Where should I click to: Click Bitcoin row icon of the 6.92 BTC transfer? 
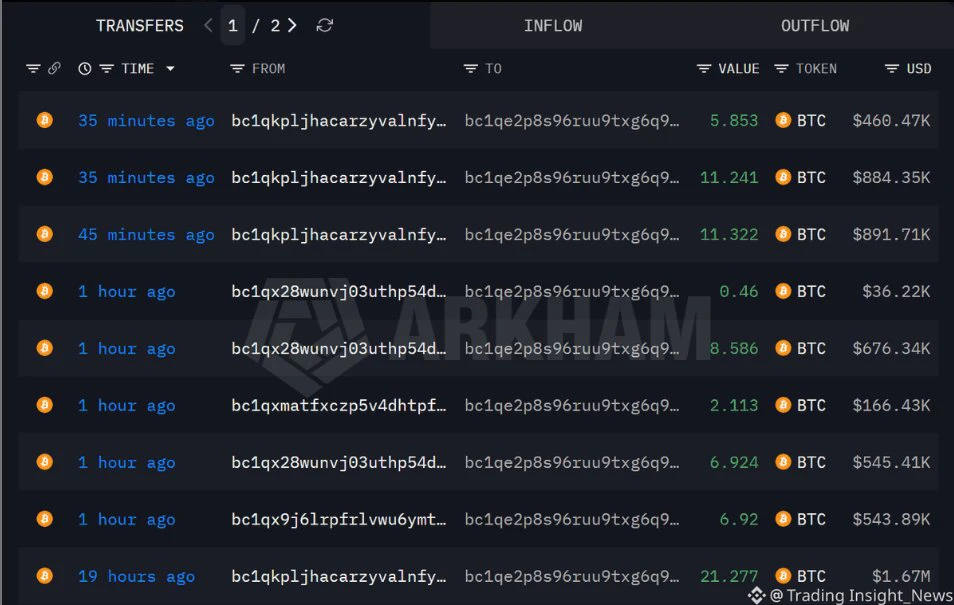point(44,519)
